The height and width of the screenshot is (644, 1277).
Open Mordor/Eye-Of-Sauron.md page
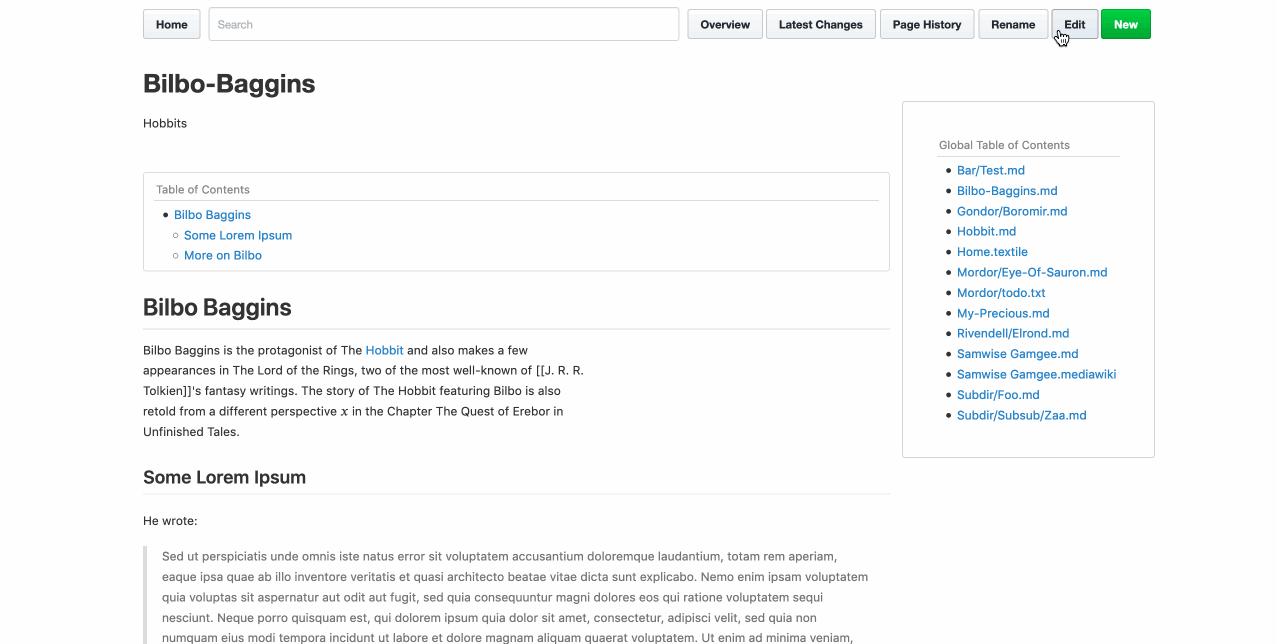1032,273
